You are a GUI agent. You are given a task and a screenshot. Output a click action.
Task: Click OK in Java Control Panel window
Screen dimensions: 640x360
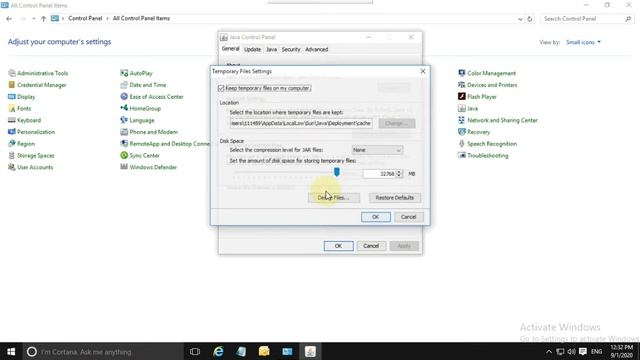pyautogui.click(x=338, y=246)
